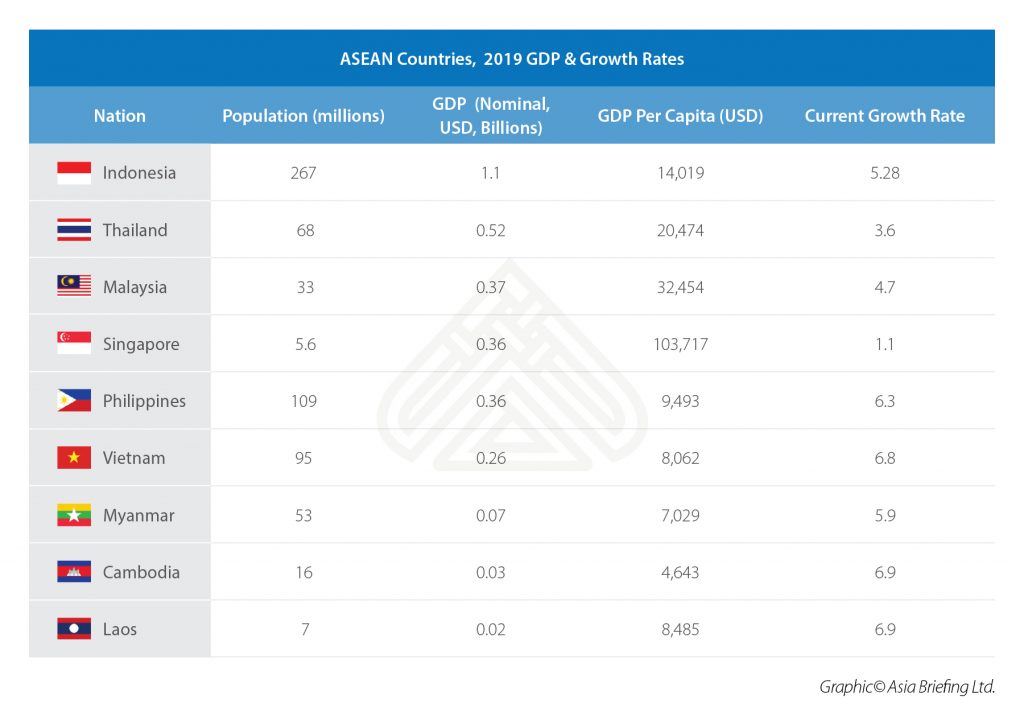Viewport: 1024px width, 728px height.
Task: Click the Thailand flag icon
Action: click(74, 230)
